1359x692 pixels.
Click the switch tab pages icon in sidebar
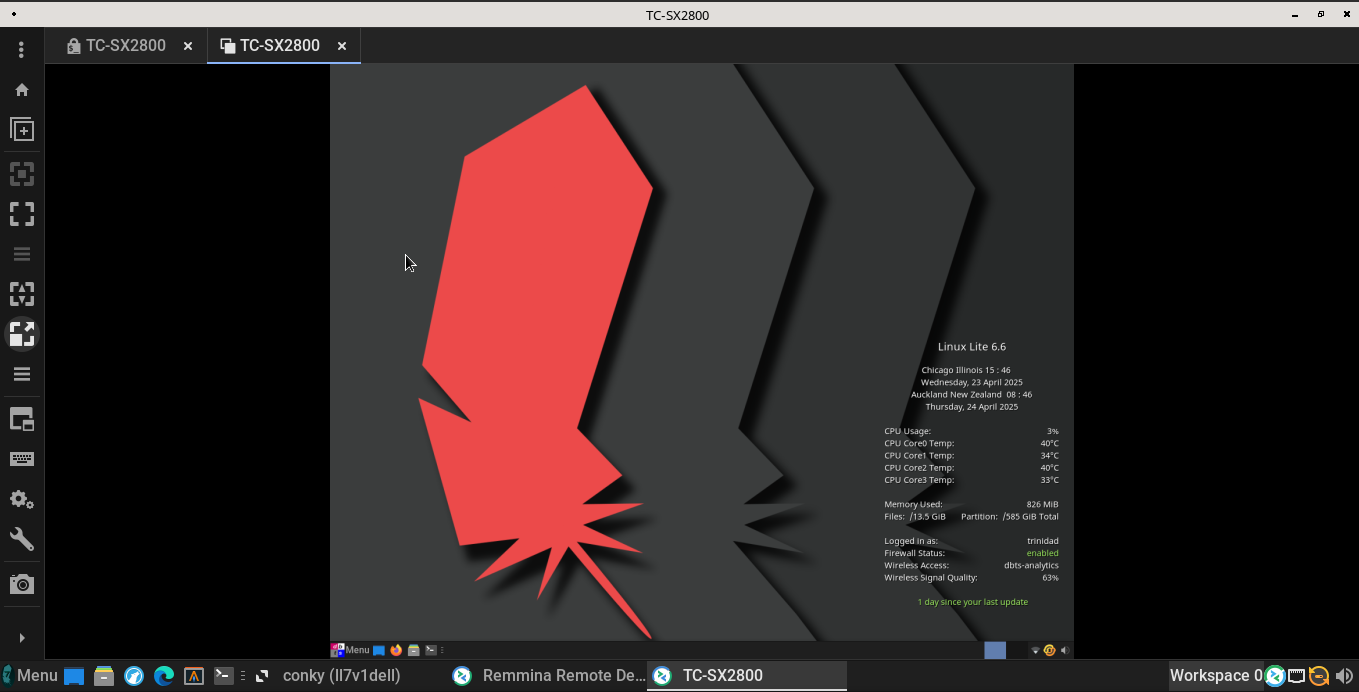point(22,419)
